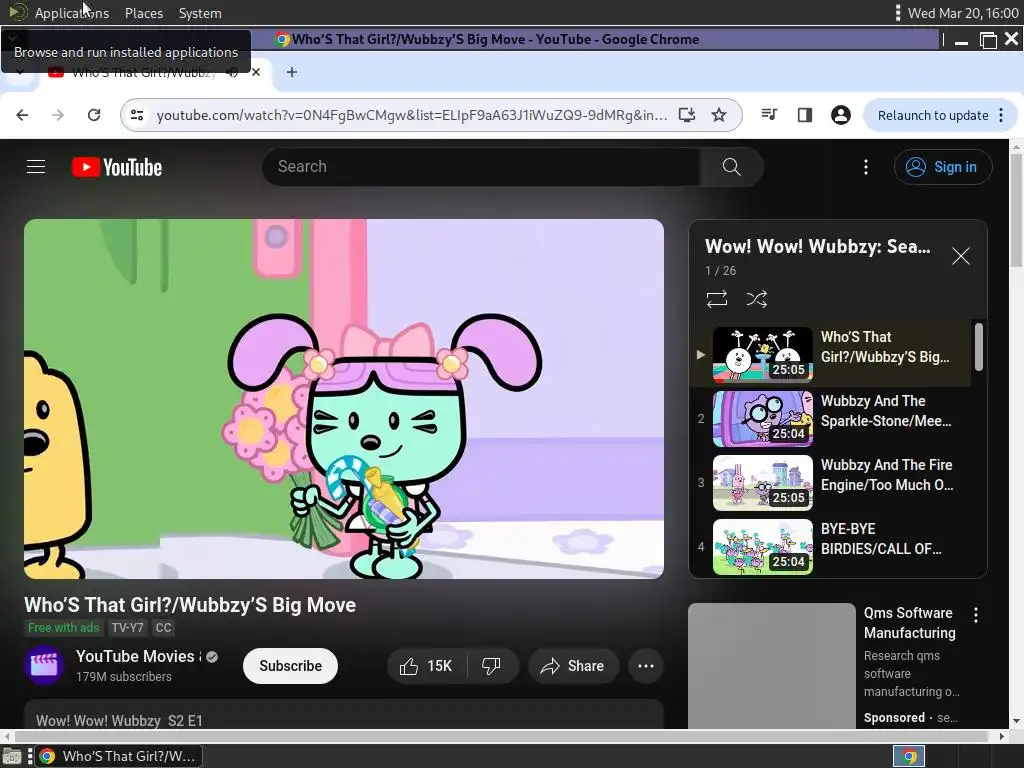Close the playlist panel
The height and width of the screenshot is (768, 1024).
961,256
